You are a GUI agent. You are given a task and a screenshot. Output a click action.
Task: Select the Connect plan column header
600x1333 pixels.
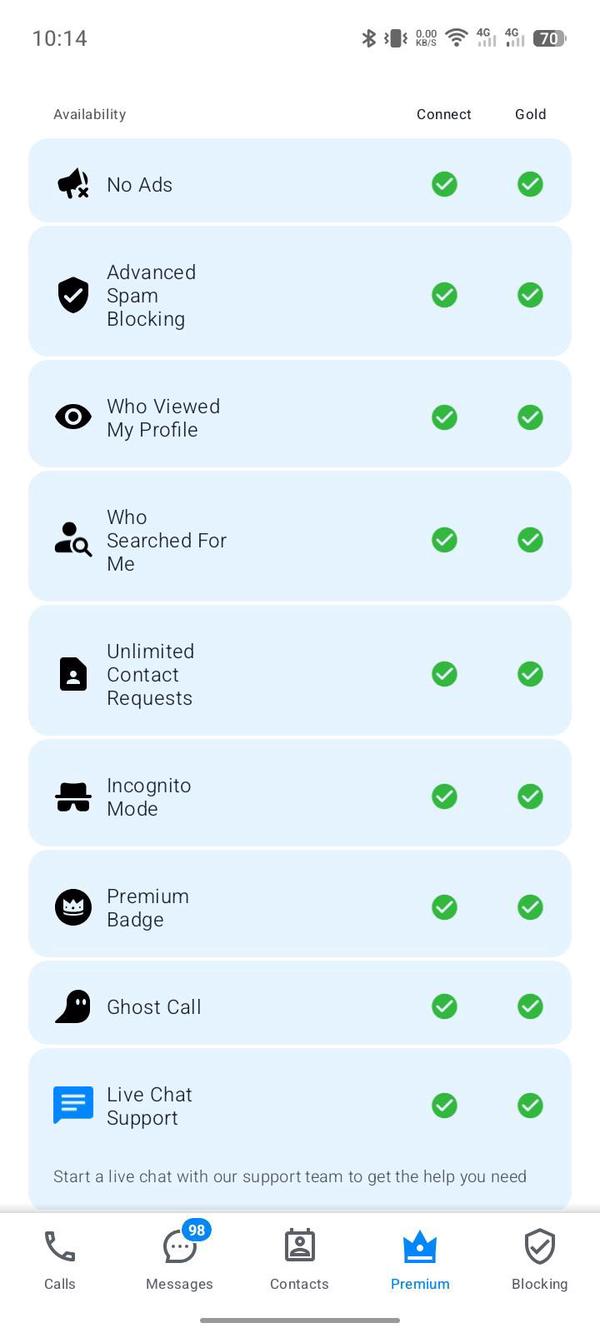coord(444,114)
